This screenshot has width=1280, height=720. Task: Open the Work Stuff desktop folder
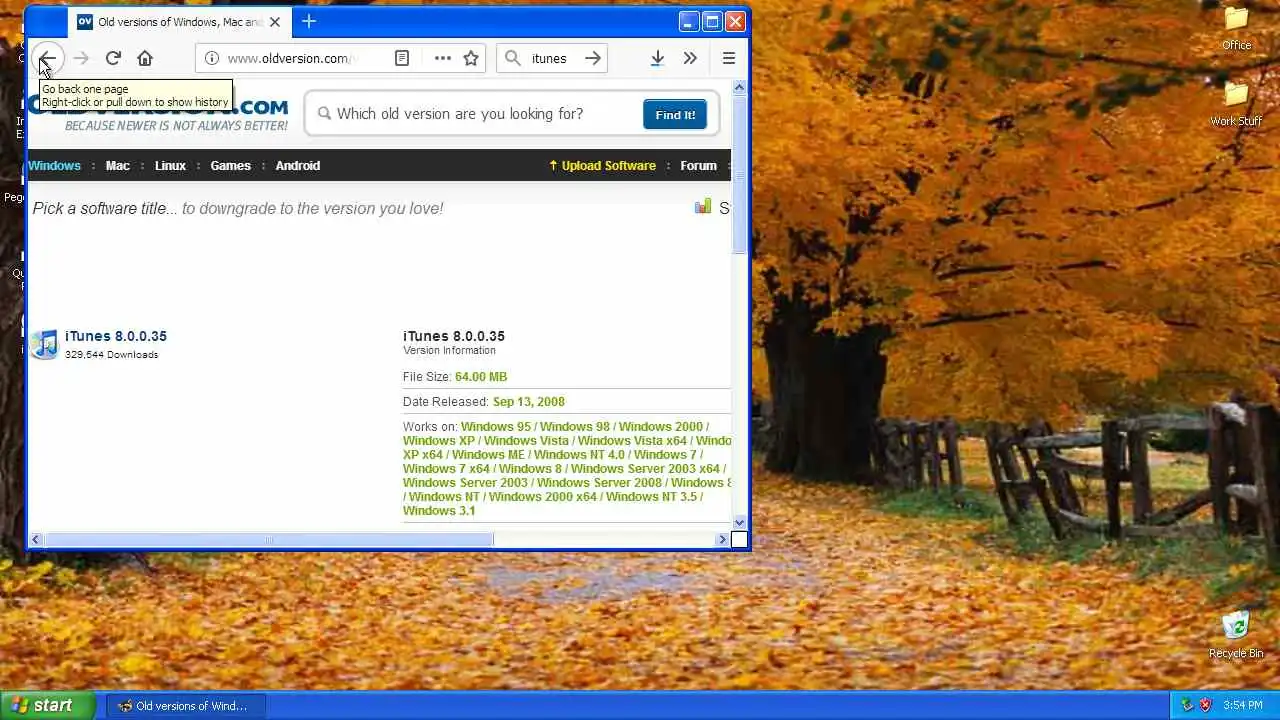(x=1237, y=104)
